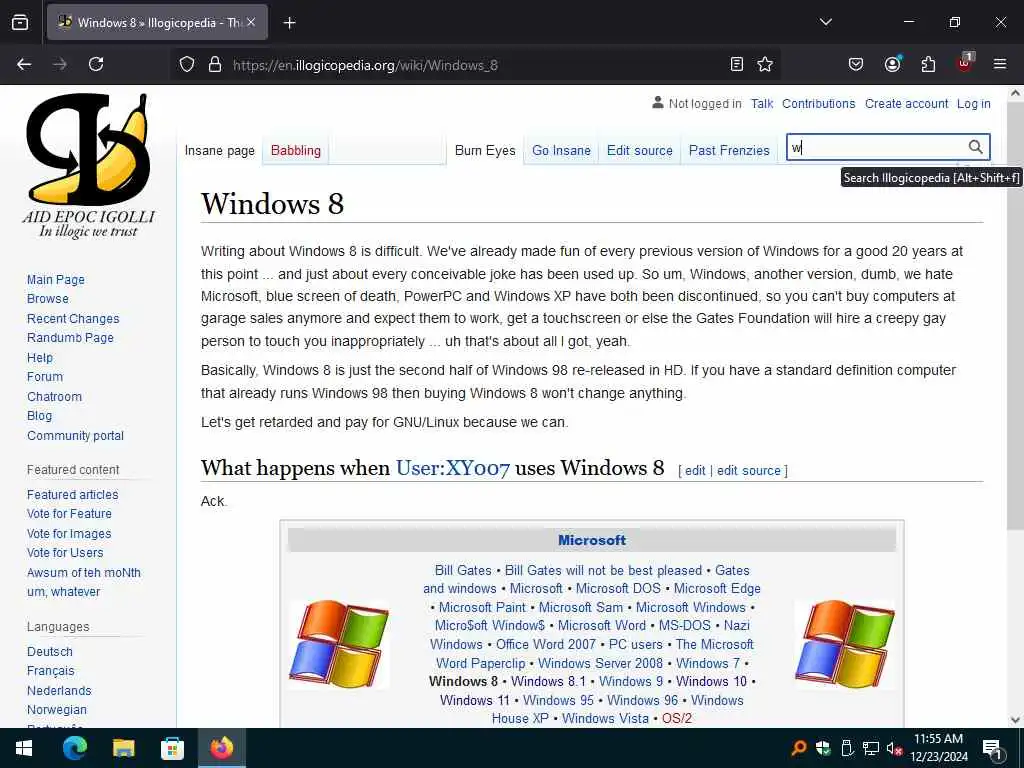Open Community portal sidebar link
The width and height of the screenshot is (1024, 768).
75,436
